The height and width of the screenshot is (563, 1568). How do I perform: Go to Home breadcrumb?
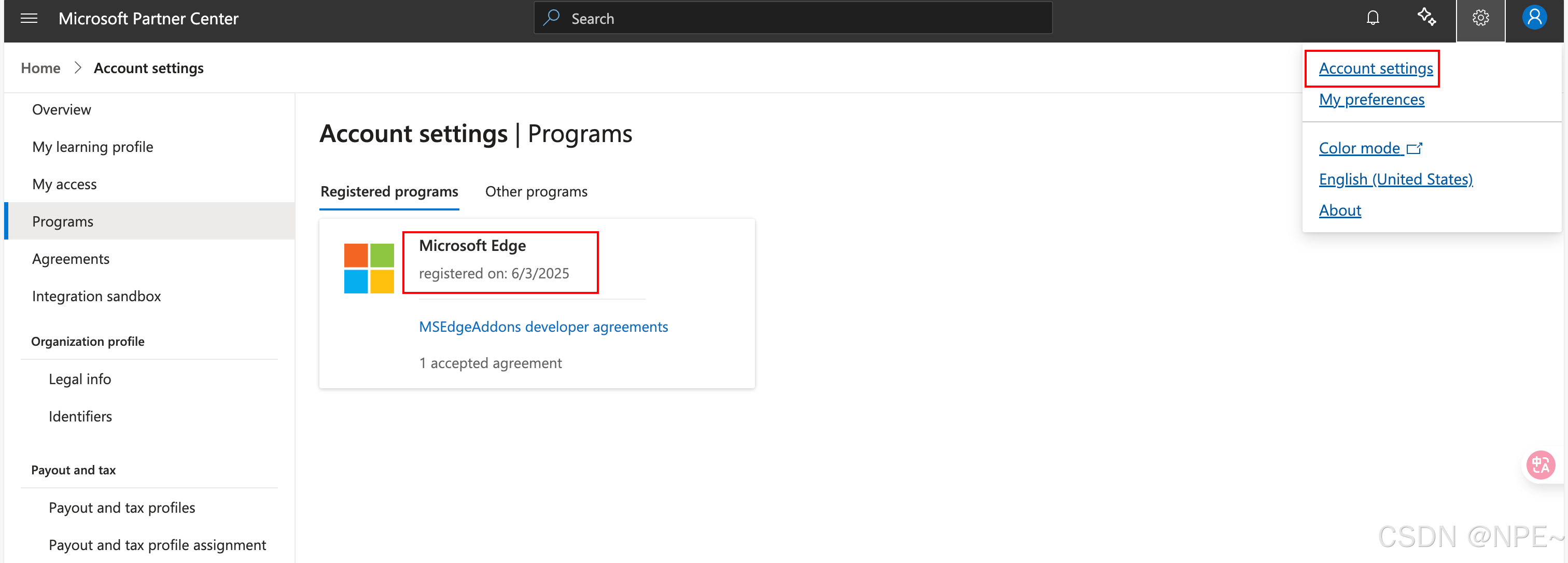[x=41, y=68]
